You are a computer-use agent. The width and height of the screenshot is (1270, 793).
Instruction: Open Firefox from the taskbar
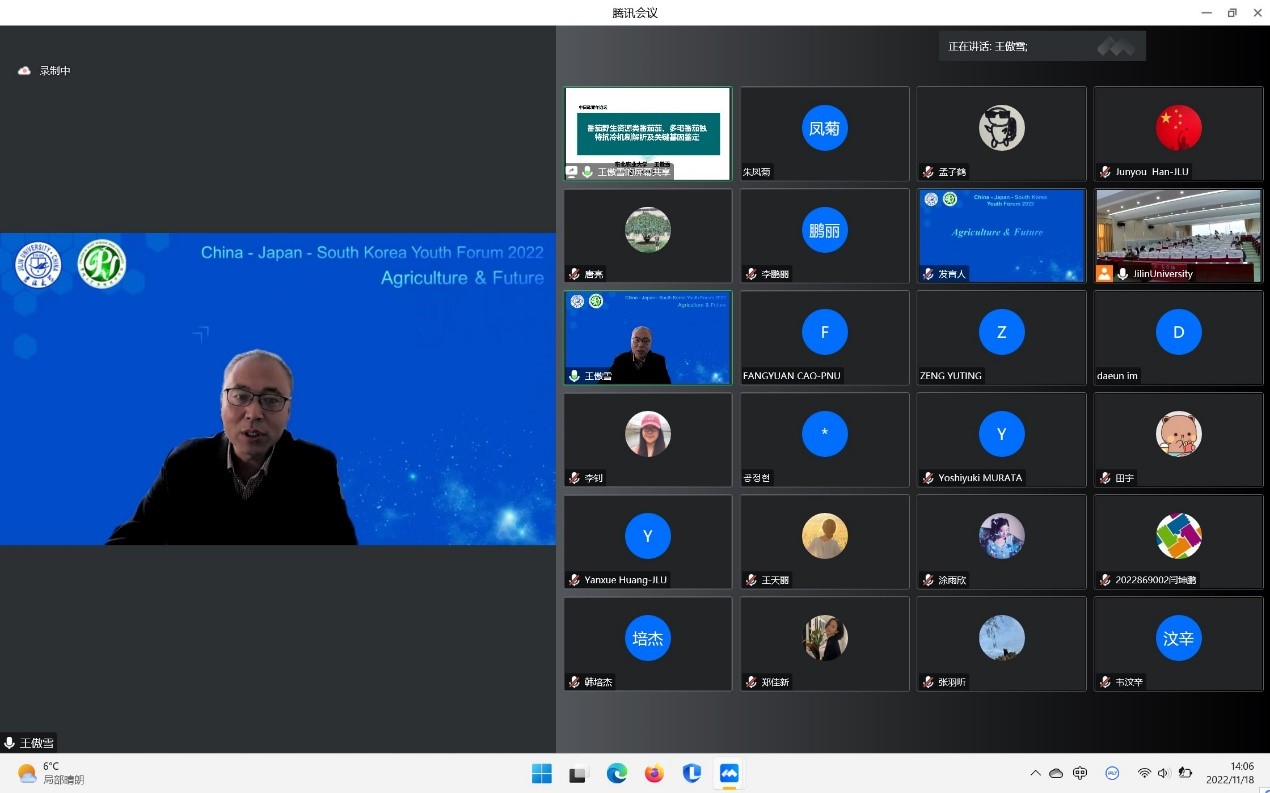[x=654, y=773]
